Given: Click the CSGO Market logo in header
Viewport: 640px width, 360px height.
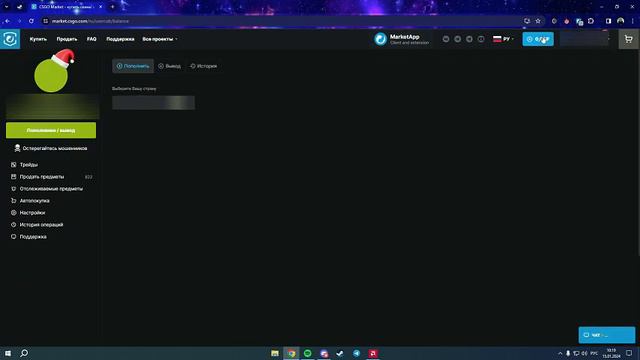Looking at the screenshot, I should click(10, 39).
